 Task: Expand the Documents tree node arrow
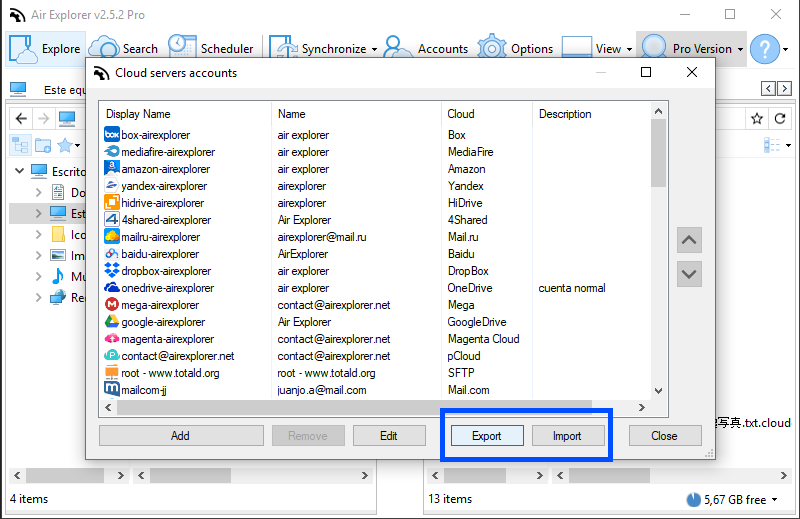pos(39,192)
